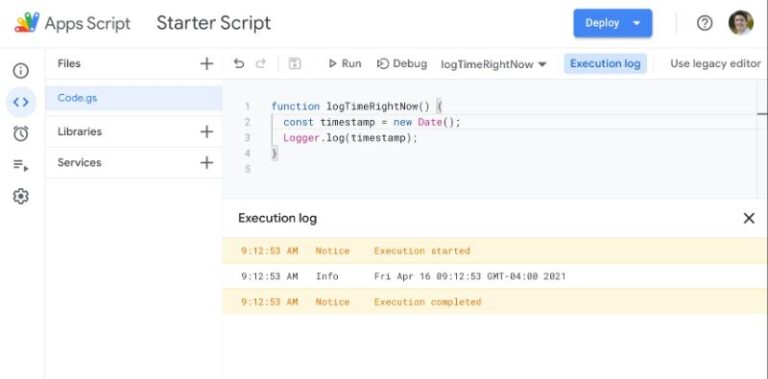Toggle the Execution log button

tap(605, 64)
